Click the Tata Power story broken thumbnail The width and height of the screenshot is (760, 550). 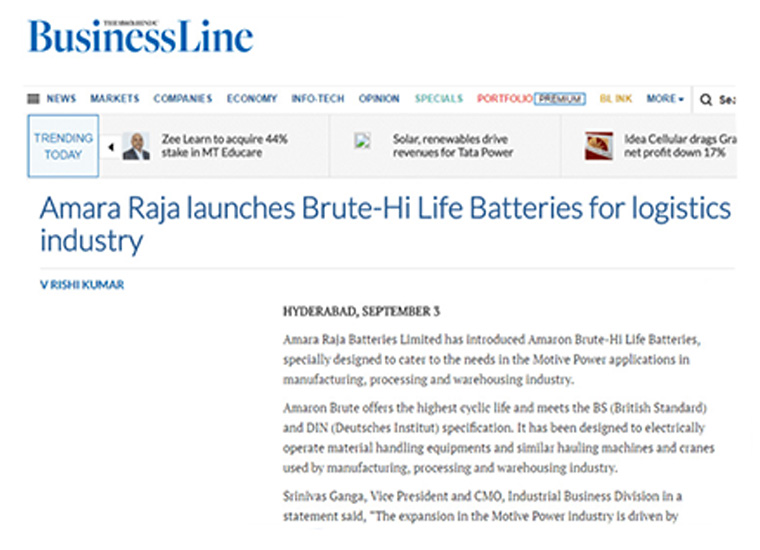coord(363,141)
